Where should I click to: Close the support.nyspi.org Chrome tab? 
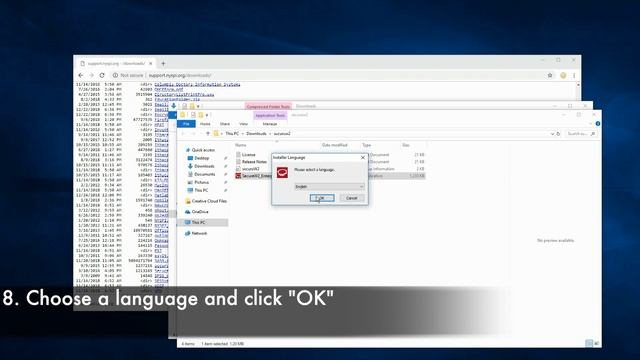(x=151, y=64)
